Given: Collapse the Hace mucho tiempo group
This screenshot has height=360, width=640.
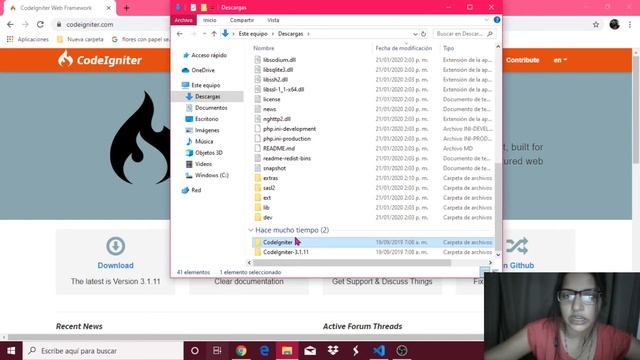Looking at the screenshot, I should click(251, 230).
